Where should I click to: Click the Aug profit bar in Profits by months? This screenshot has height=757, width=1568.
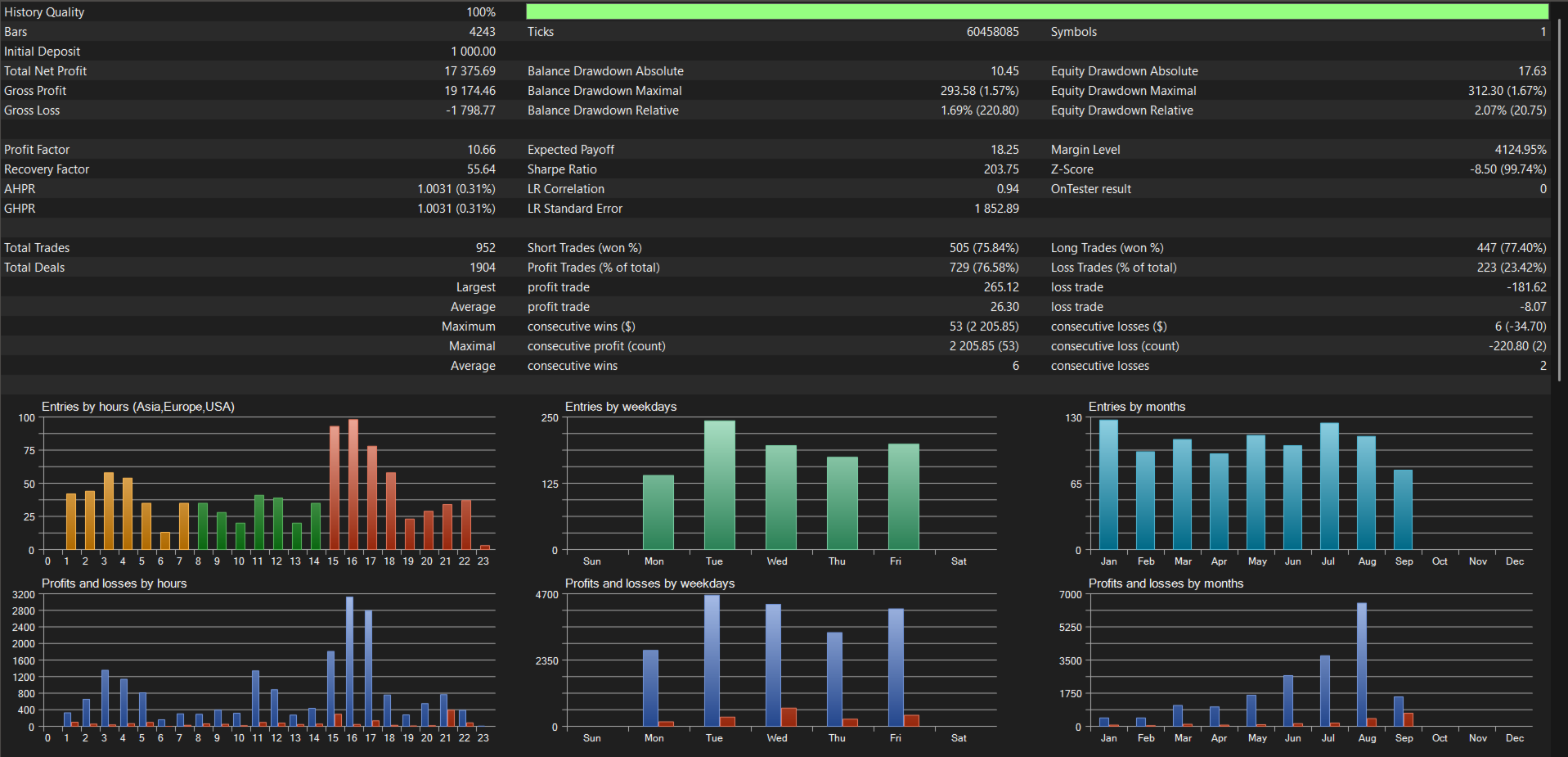click(1362, 665)
